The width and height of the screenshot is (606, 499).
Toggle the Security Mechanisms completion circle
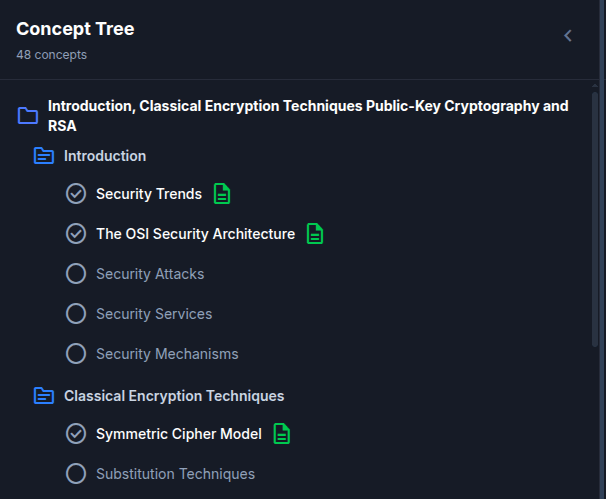(76, 354)
